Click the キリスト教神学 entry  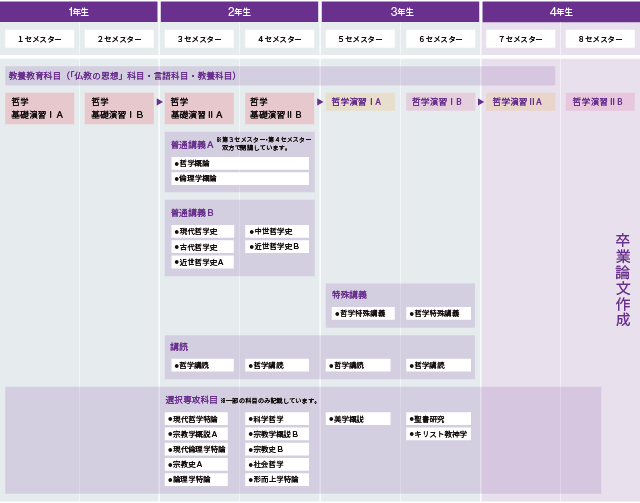(438, 434)
